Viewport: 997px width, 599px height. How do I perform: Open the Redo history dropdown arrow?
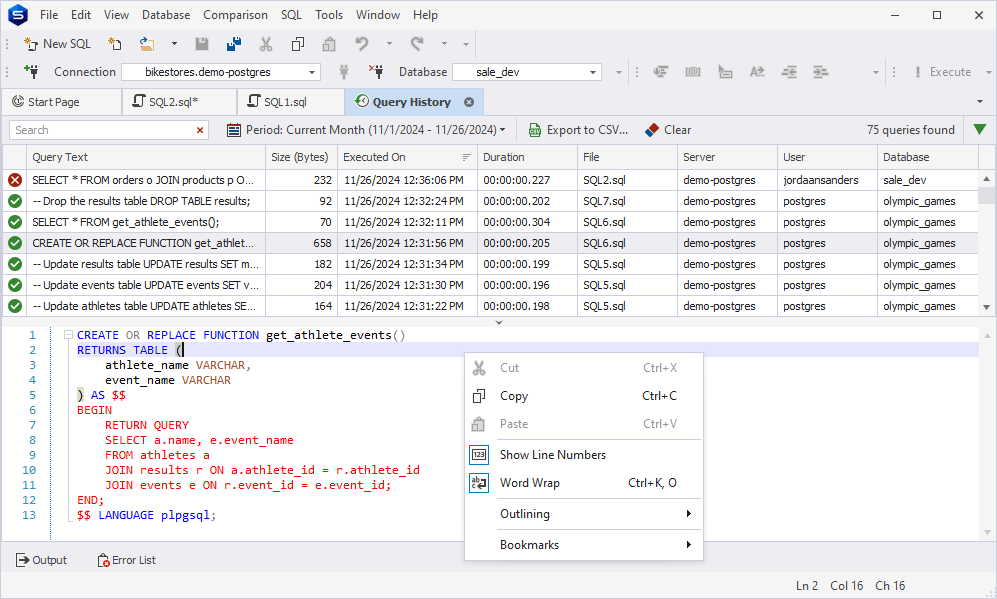point(444,44)
